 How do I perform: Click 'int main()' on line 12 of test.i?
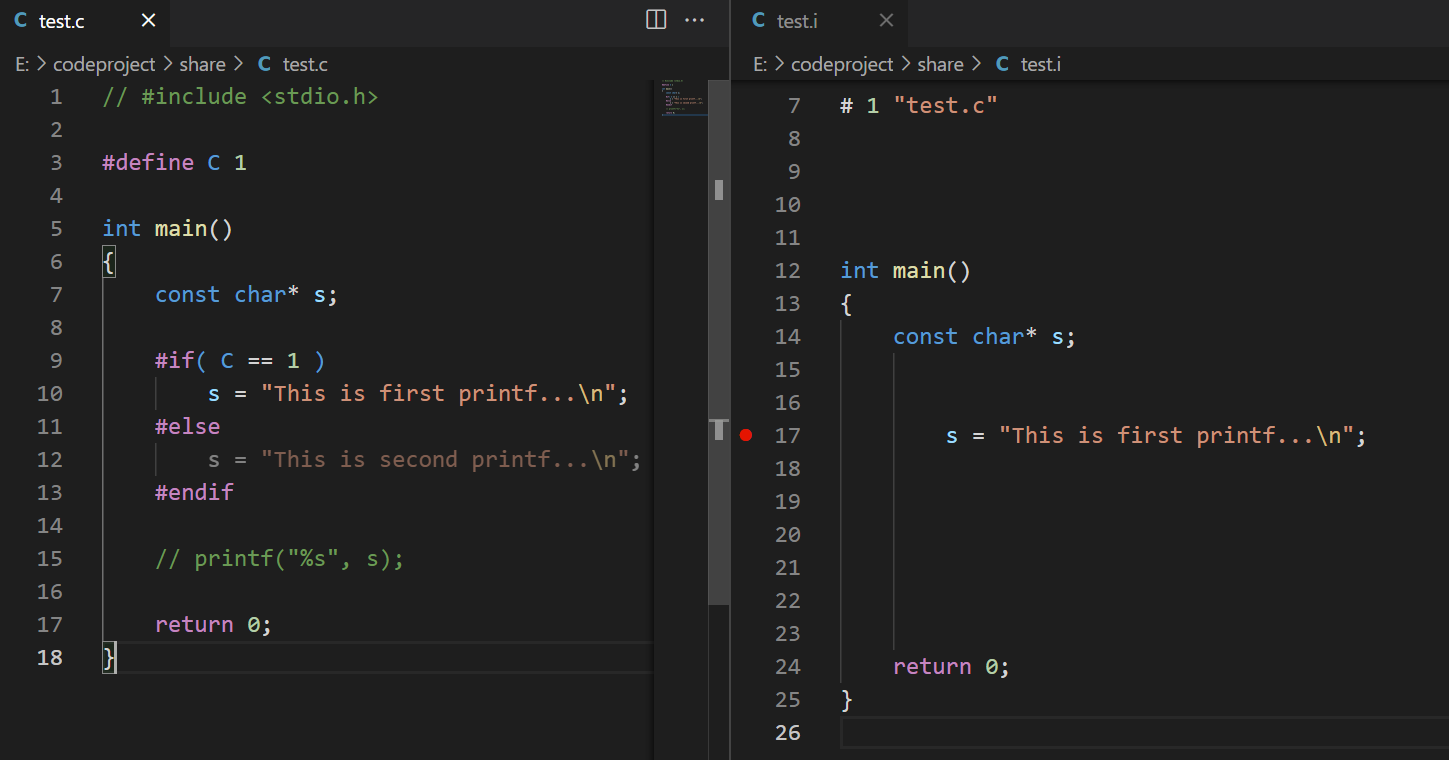[x=906, y=271]
